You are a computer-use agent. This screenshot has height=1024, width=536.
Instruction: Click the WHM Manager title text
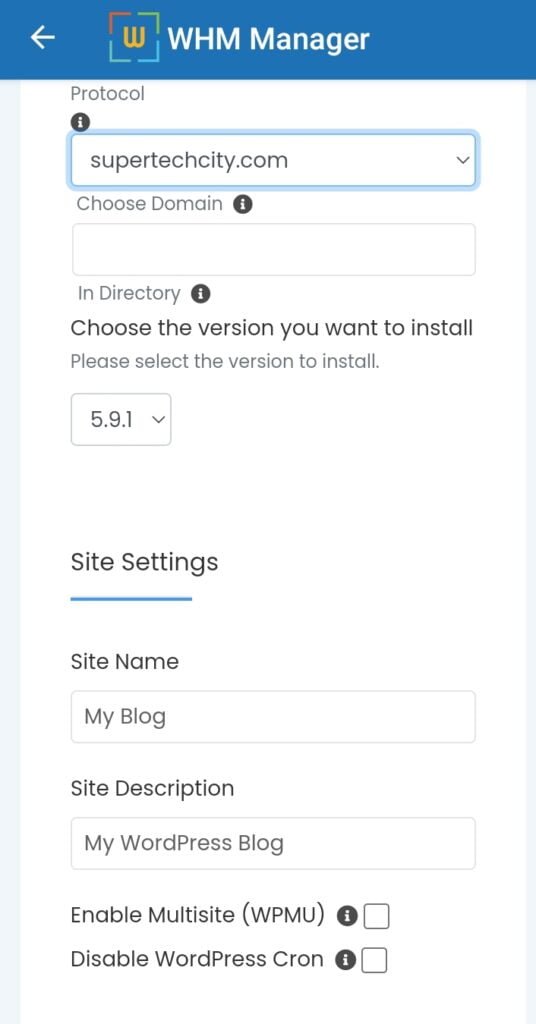(x=268, y=39)
